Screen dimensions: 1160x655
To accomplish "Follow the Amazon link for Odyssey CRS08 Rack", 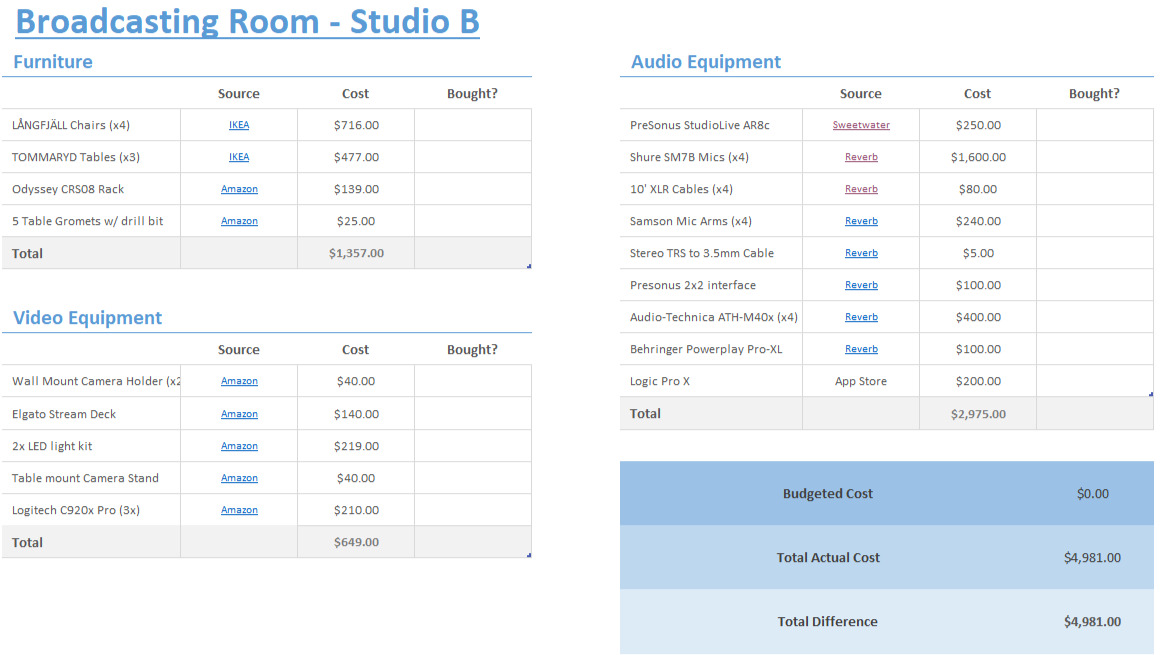I will (x=239, y=189).
